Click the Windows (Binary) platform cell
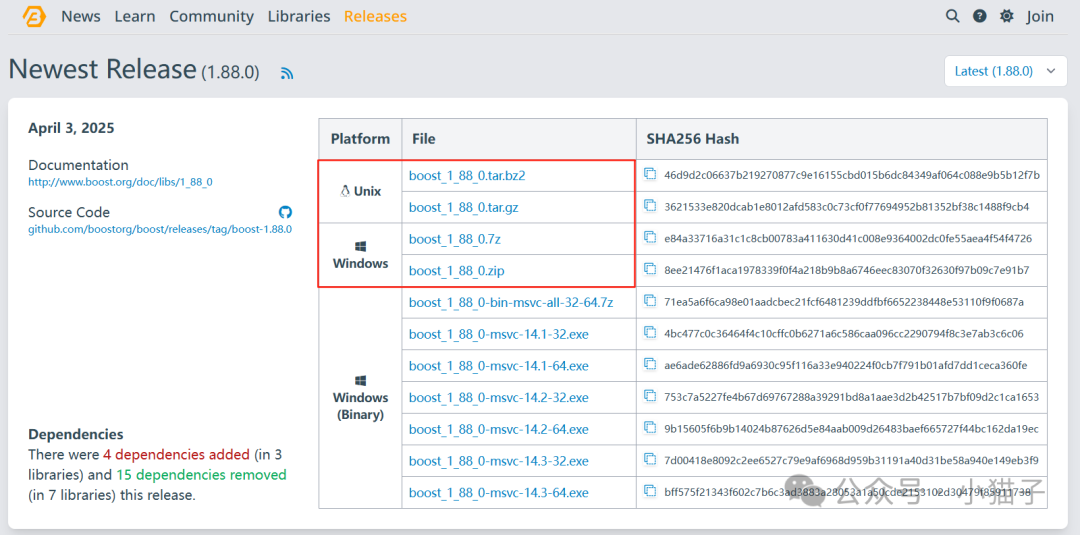Image resolution: width=1080 pixels, height=535 pixels. (360, 397)
